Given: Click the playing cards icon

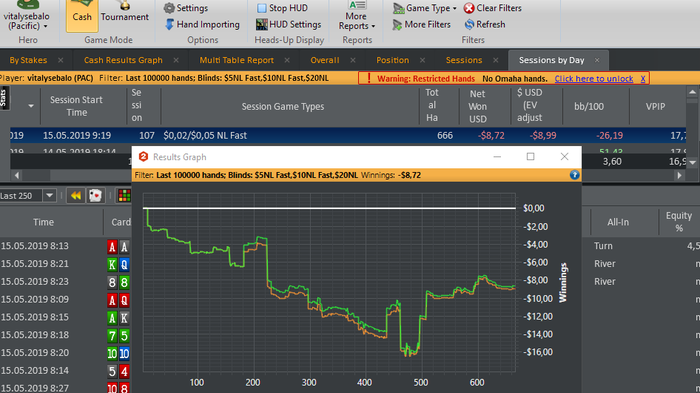Looking at the screenshot, I should coord(96,196).
